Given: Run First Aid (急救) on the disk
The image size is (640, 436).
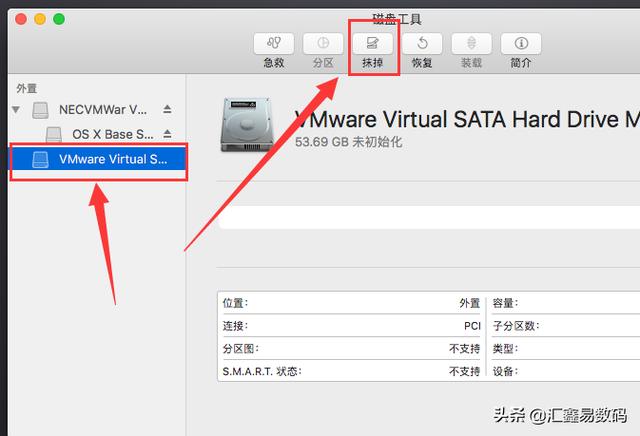Looking at the screenshot, I should (x=273, y=43).
